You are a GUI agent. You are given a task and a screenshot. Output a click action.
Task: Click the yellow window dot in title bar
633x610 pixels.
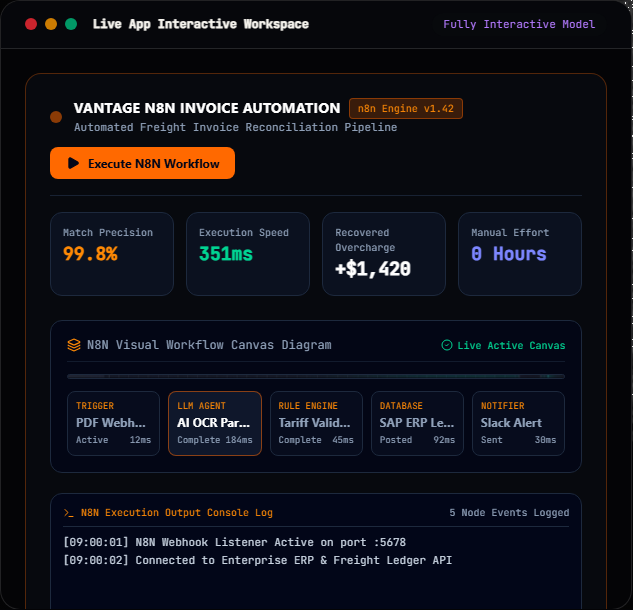[51, 24]
